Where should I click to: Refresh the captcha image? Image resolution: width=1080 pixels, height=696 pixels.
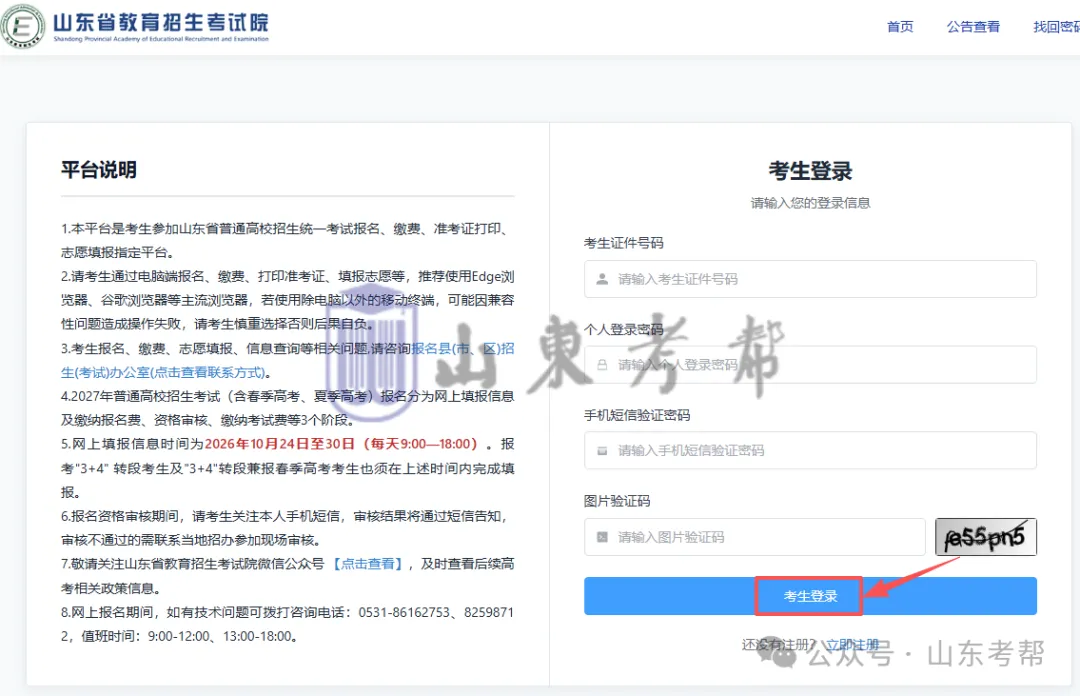986,537
